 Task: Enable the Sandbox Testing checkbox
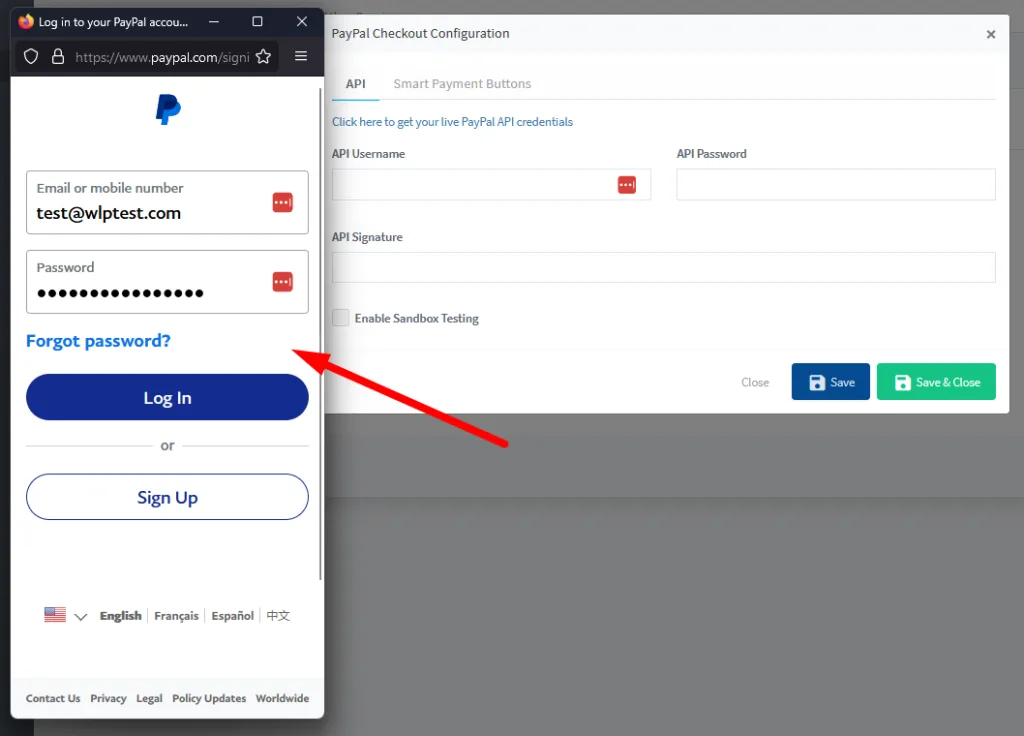click(340, 318)
